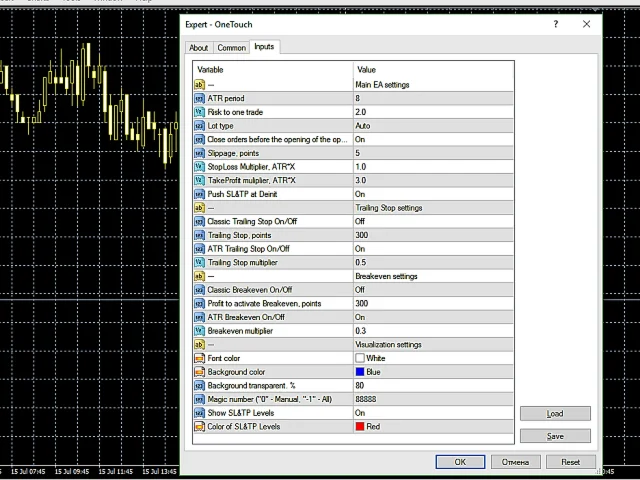Click the icon beside Risk to one trade
This screenshot has height=480, width=640.
[x=199, y=112]
